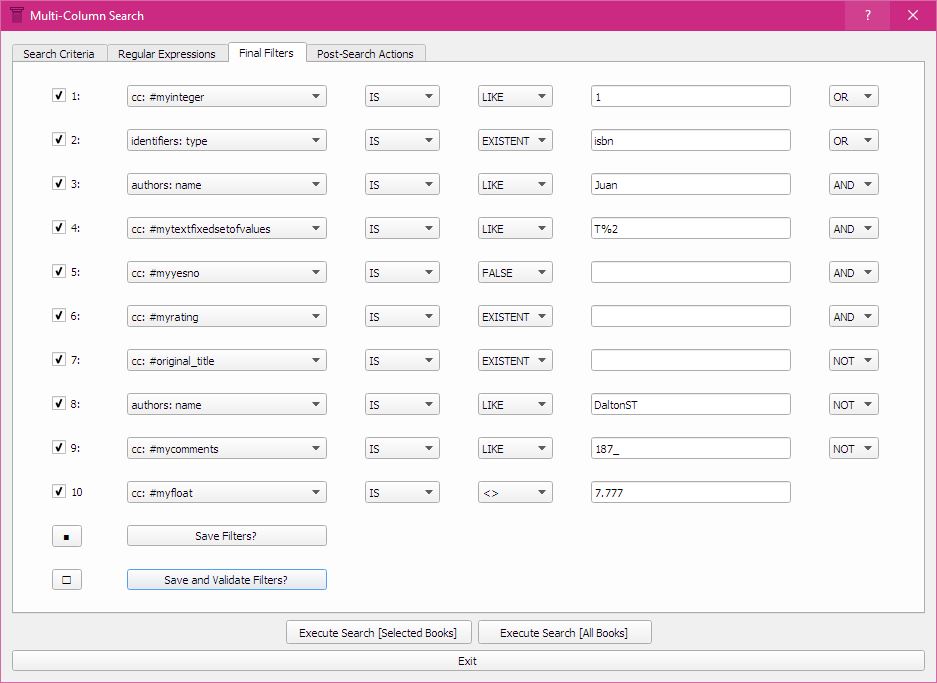Open the NOT connector dropdown in row 8
This screenshot has width=937, height=683.
[853, 405]
